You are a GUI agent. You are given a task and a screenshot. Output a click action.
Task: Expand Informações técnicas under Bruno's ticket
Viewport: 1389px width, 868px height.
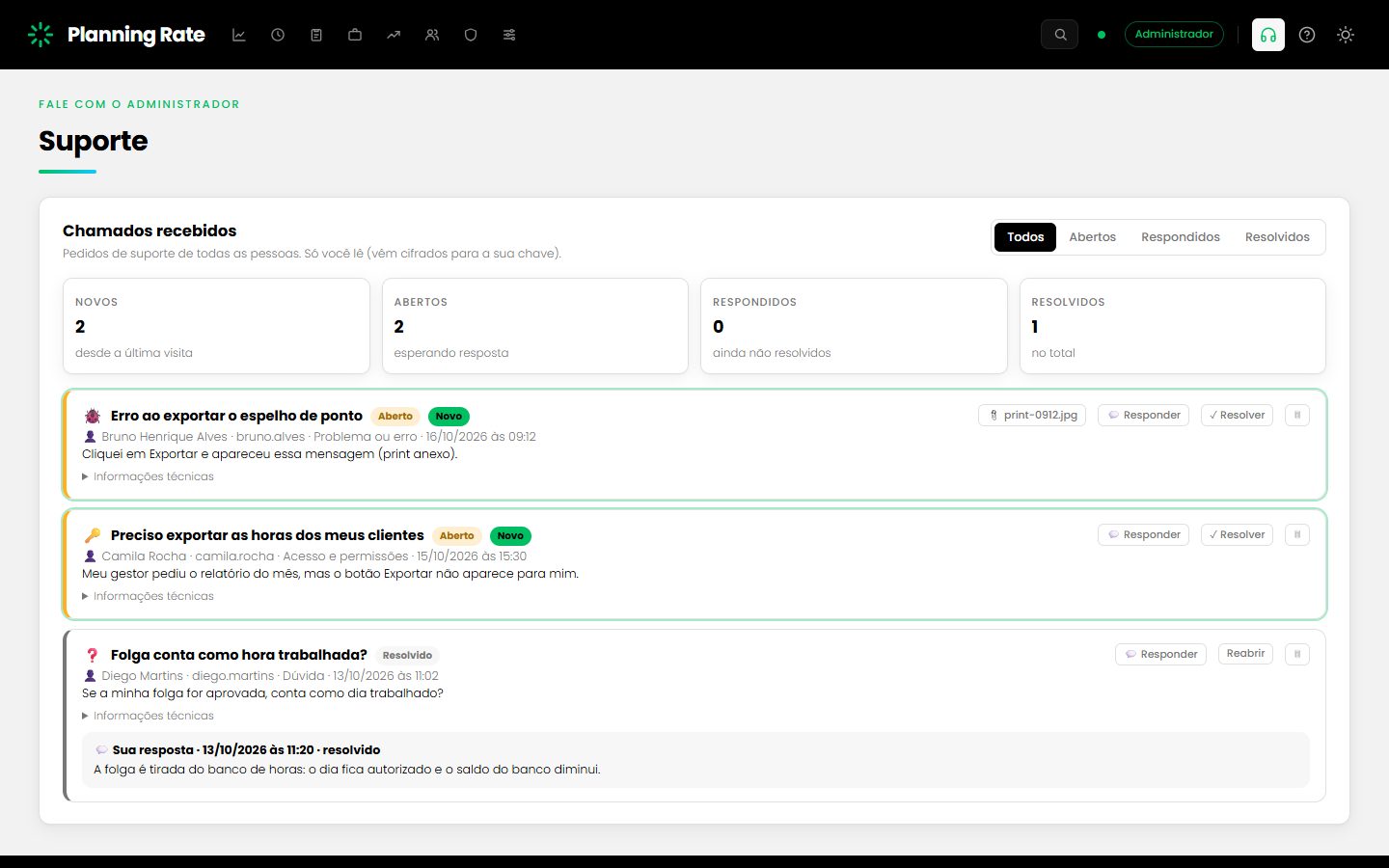[x=149, y=476]
